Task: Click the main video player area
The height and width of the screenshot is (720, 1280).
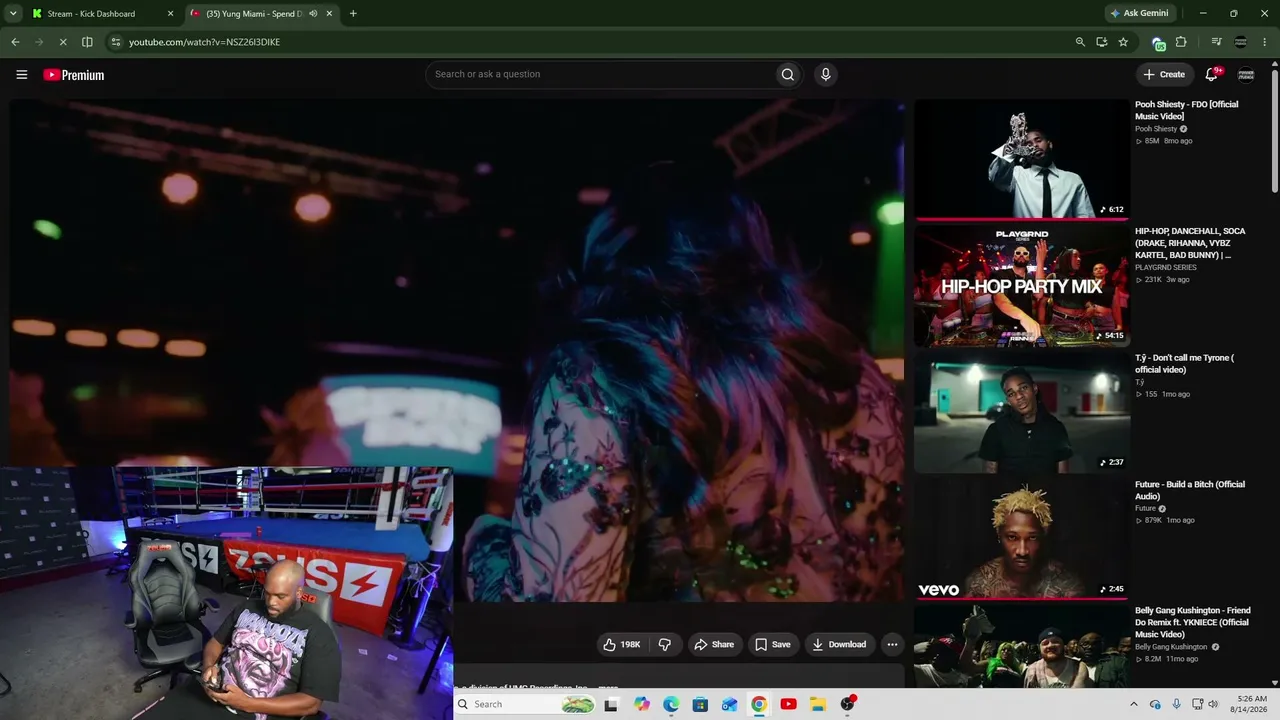Action: click(457, 351)
